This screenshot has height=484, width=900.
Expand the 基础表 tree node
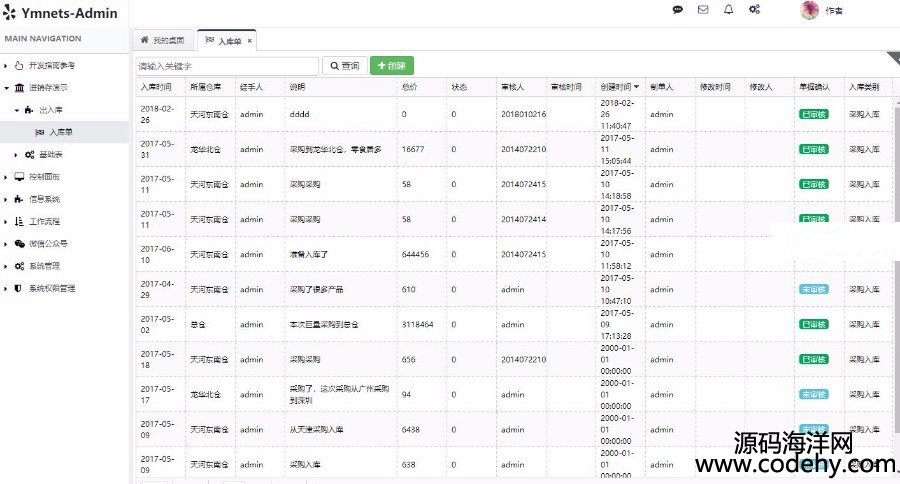tap(16, 154)
